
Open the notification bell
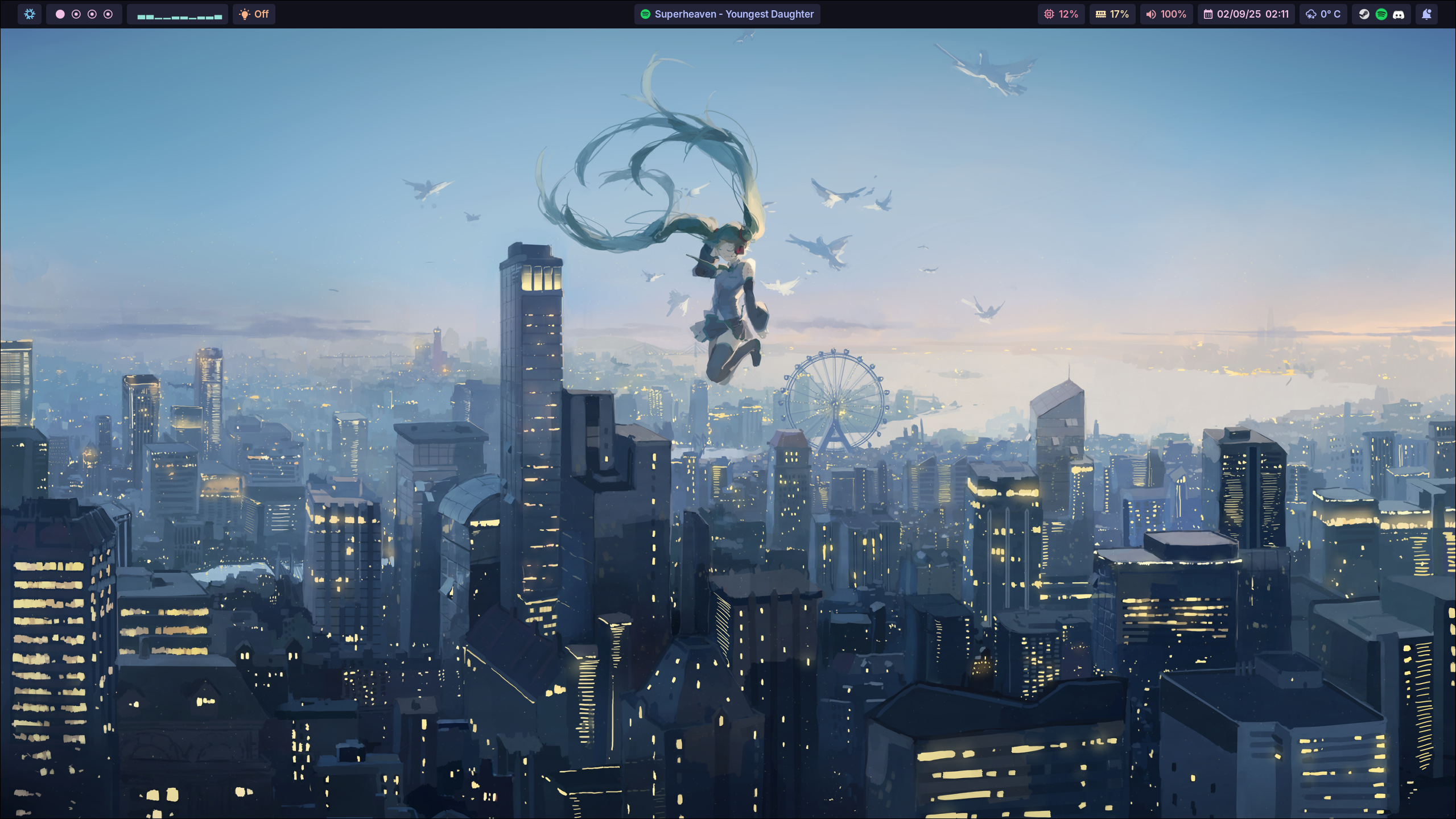click(1426, 14)
